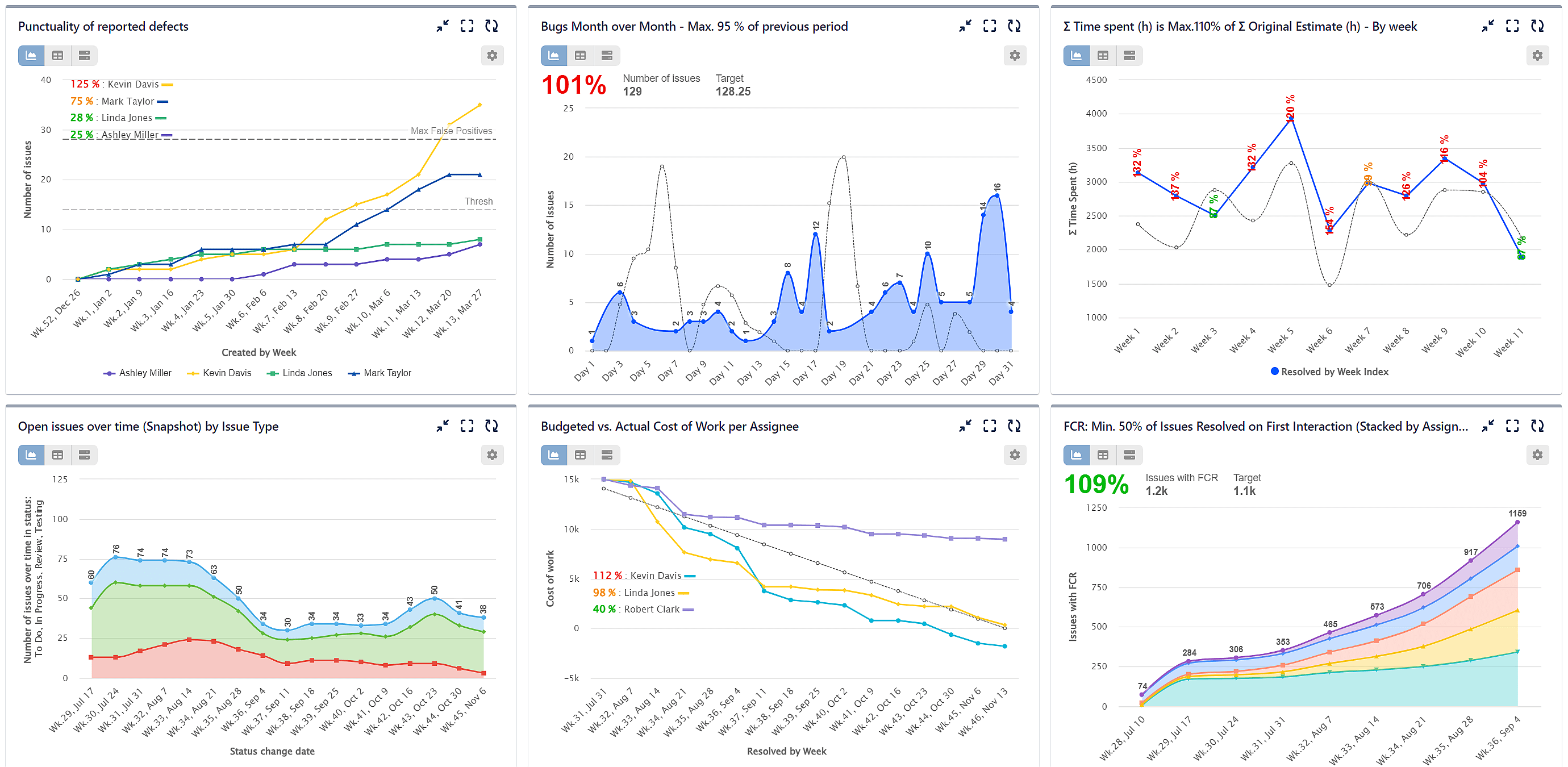Collapse the Budgeted vs. Actual Cost gadget
The image size is (1568, 767).
(965, 426)
